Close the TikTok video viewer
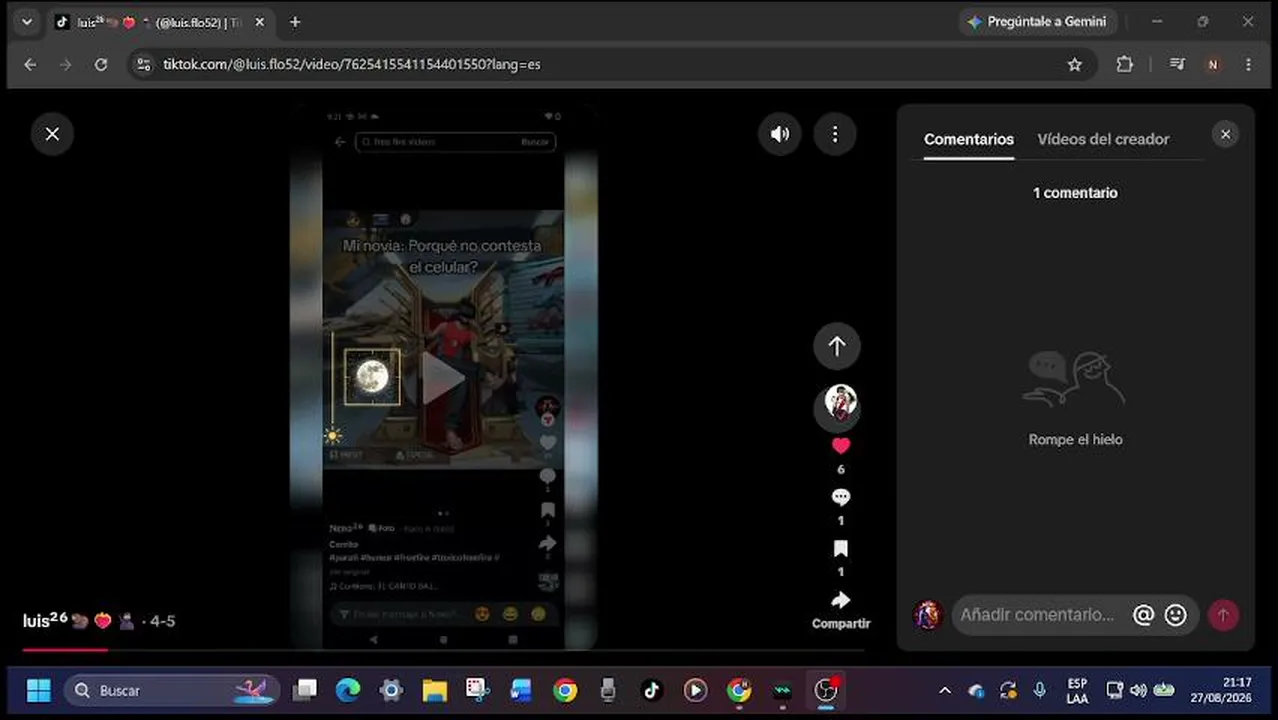 coord(52,134)
